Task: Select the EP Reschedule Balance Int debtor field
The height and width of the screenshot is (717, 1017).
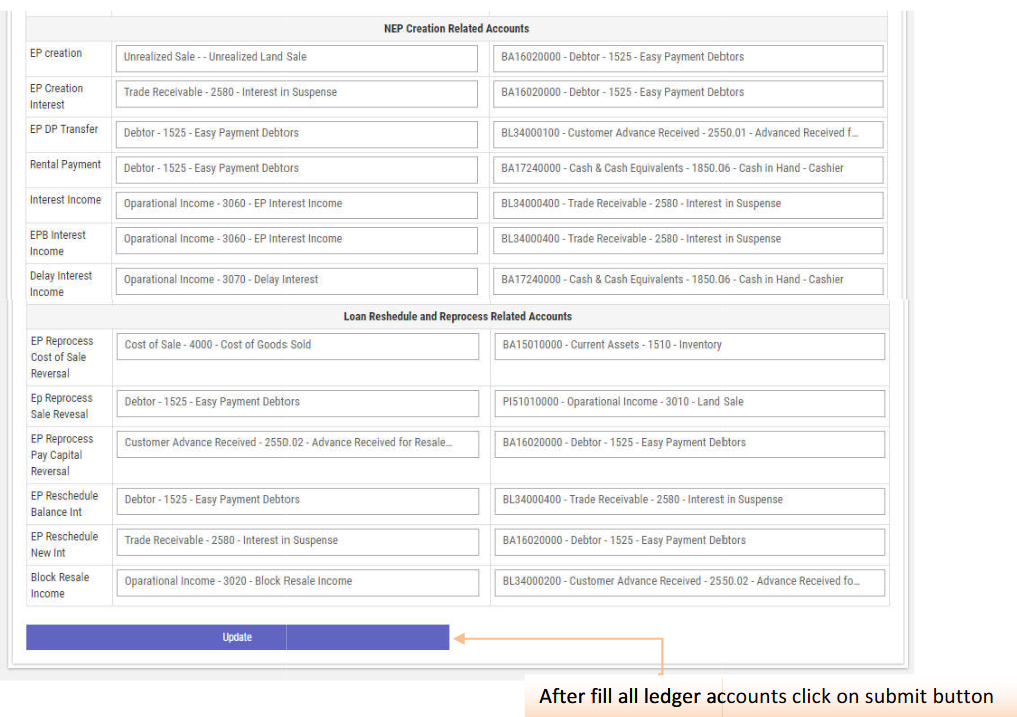Action: tap(296, 500)
